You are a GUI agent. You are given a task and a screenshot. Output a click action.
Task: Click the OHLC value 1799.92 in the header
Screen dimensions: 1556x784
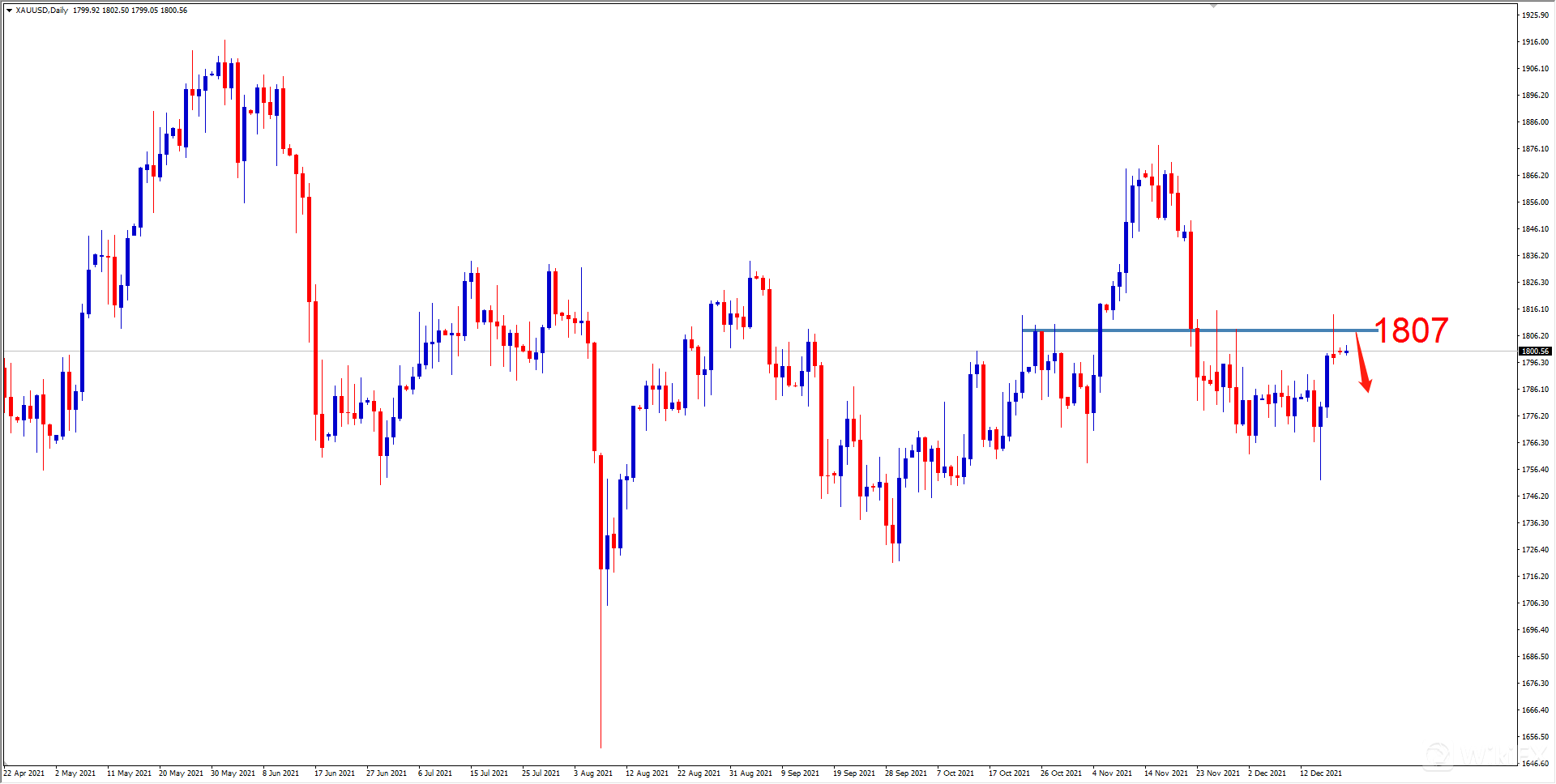coord(85,11)
